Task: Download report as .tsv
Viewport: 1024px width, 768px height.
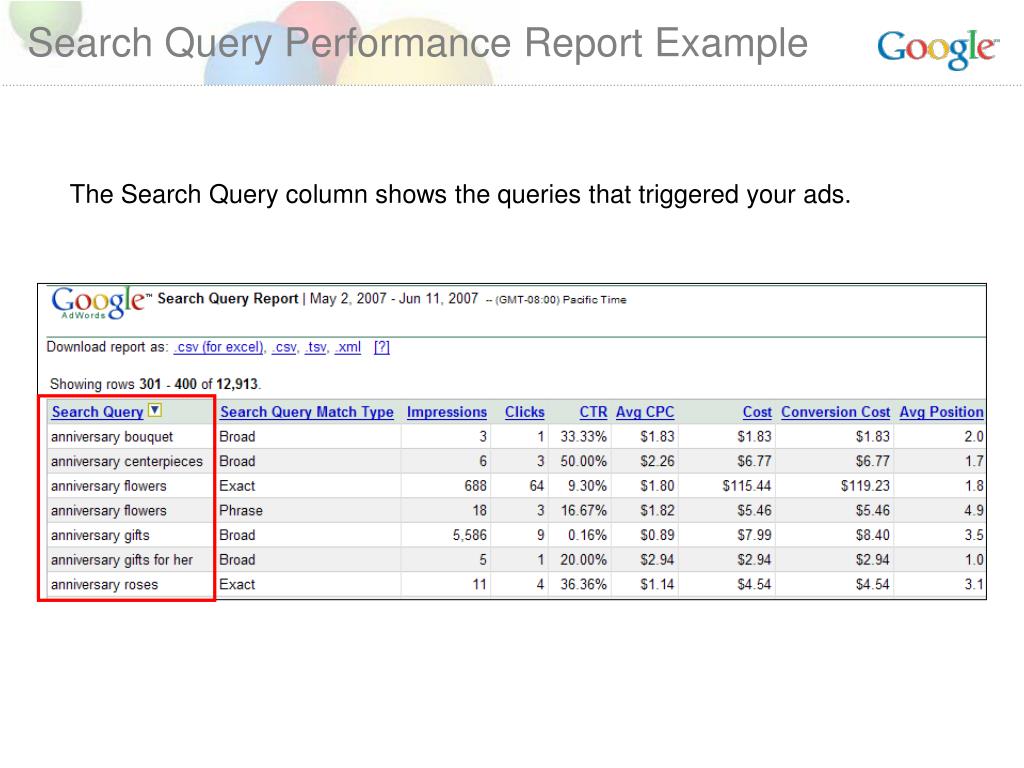Action: click(316, 347)
